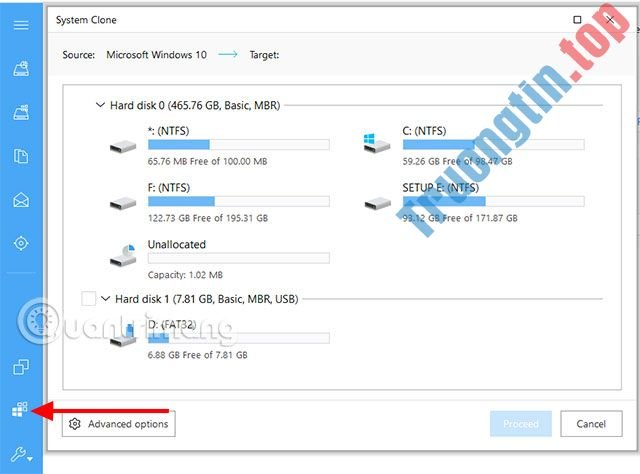The image size is (640, 474).
Task: Click the disk backup icon with gear
Action: (21, 69)
